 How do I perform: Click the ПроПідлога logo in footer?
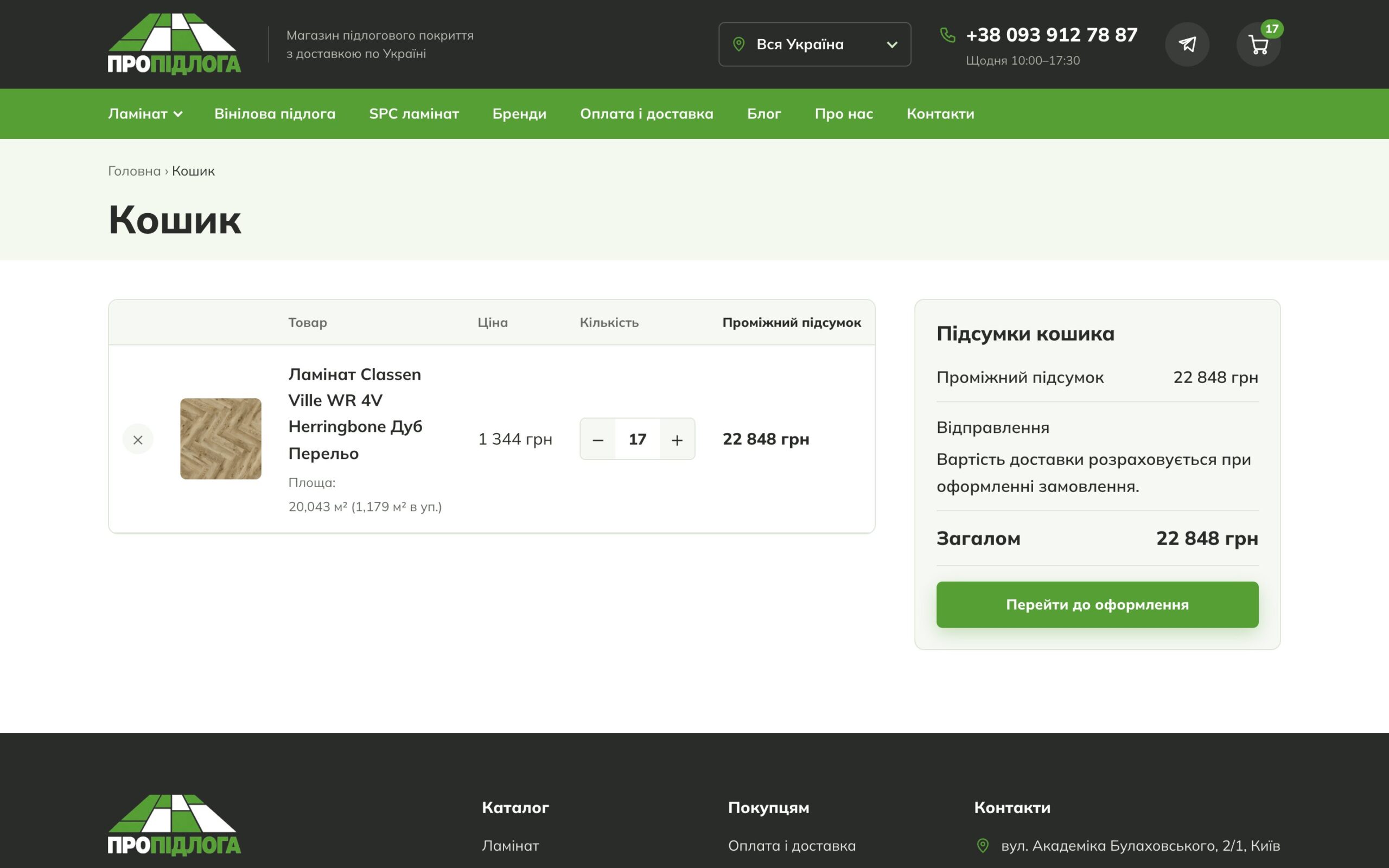(175, 826)
